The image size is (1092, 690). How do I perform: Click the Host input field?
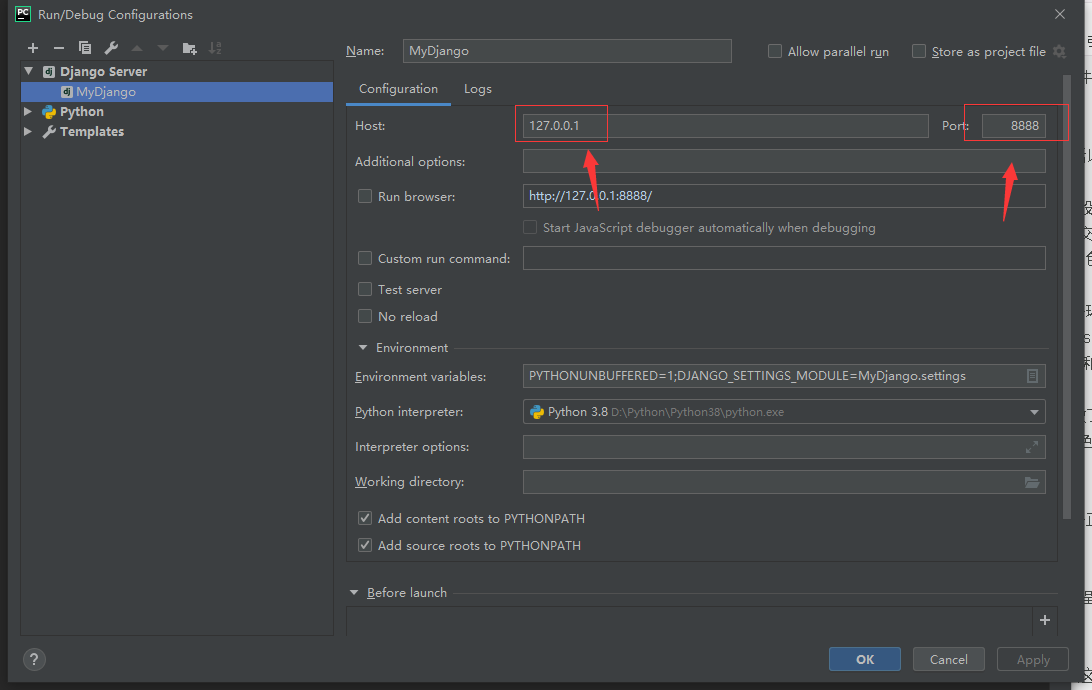[726, 126]
